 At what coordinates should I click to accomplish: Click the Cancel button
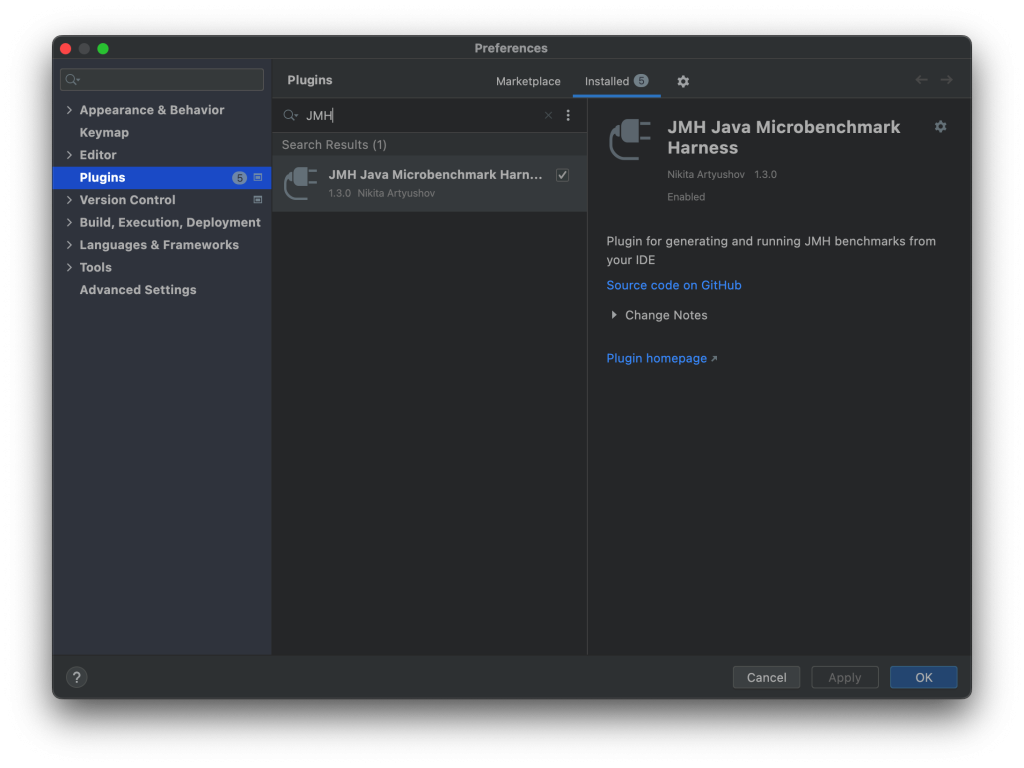pos(766,677)
